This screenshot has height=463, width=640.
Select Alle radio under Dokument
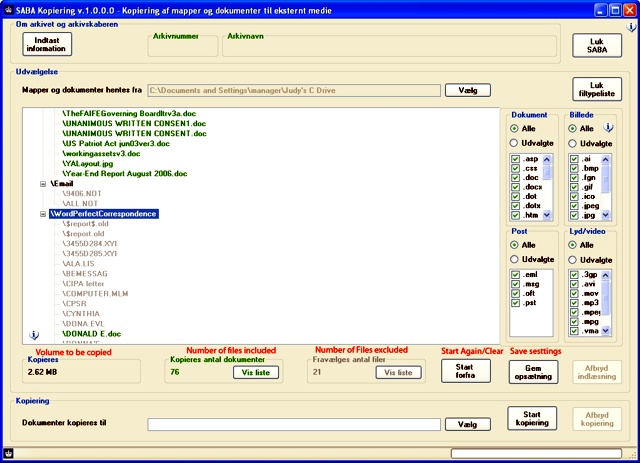click(x=514, y=129)
